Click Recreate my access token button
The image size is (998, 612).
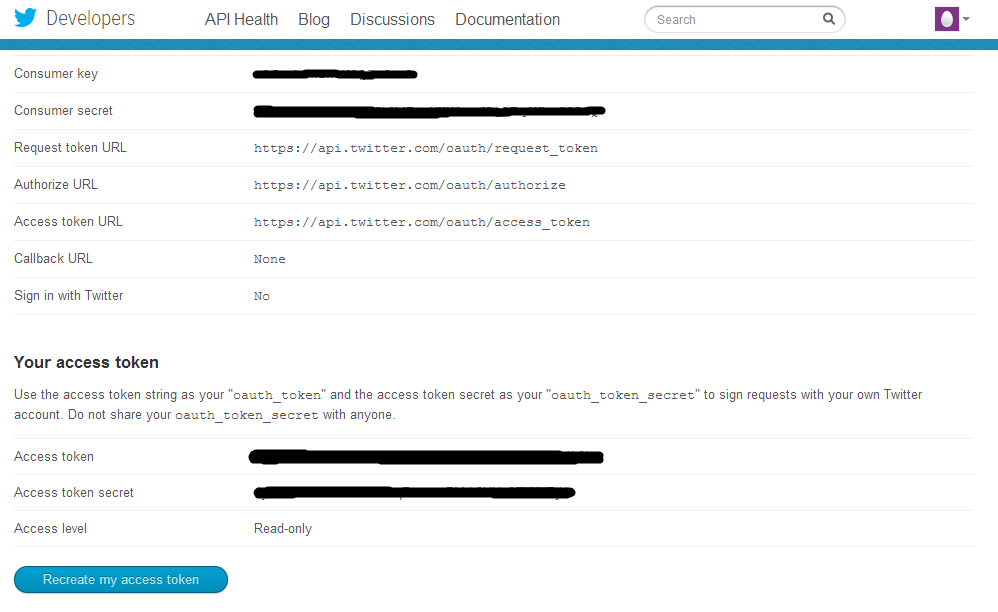coord(121,580)
